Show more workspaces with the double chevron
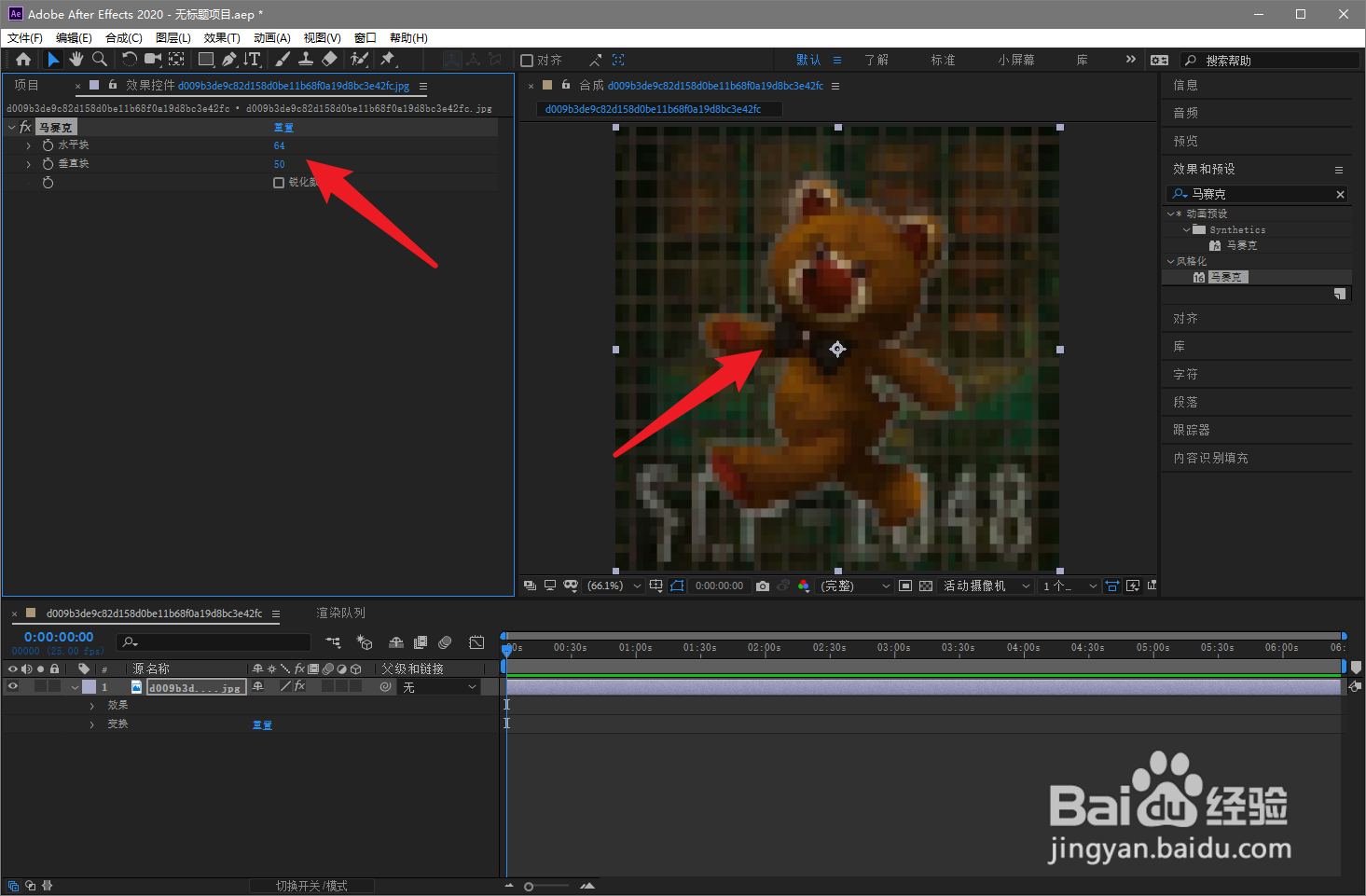This screenshot has height=896, width=1366. point(1131,59)
